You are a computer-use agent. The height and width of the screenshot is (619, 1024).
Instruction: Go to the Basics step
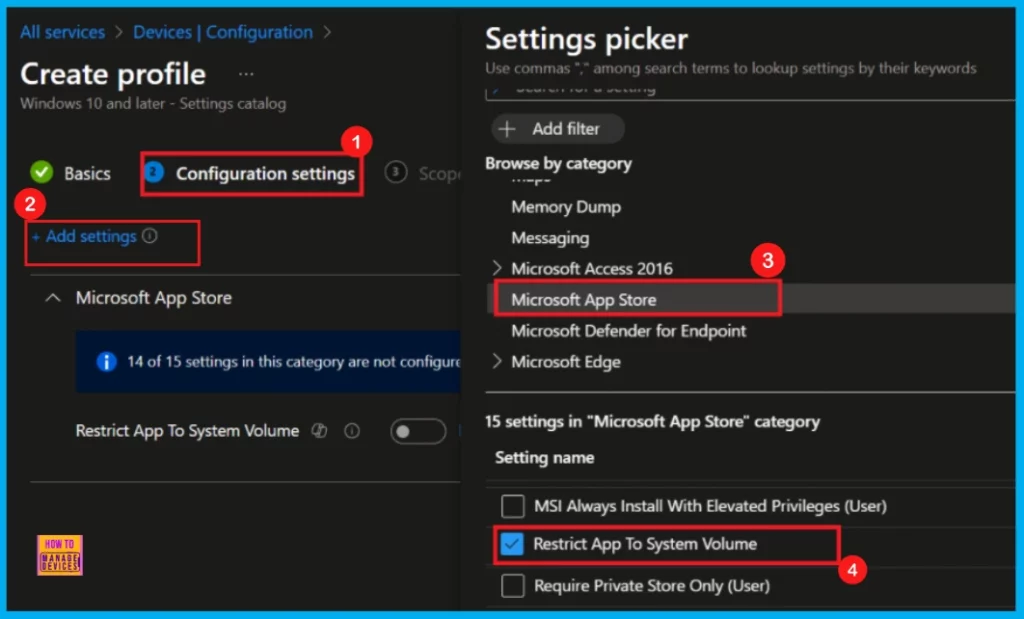click(87, 174)
